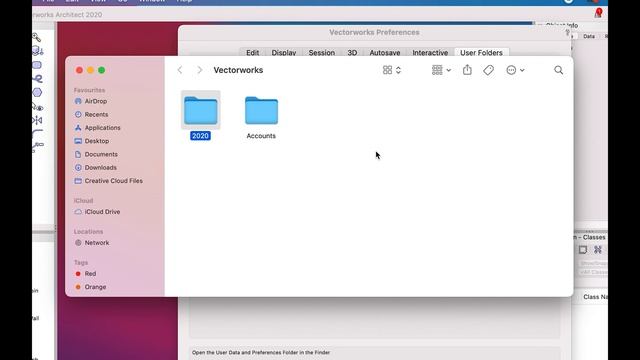Screen dimensions: 640x360
Task: Switch to Interactive tab in Vectorworks Preferences
Action: 430,53
